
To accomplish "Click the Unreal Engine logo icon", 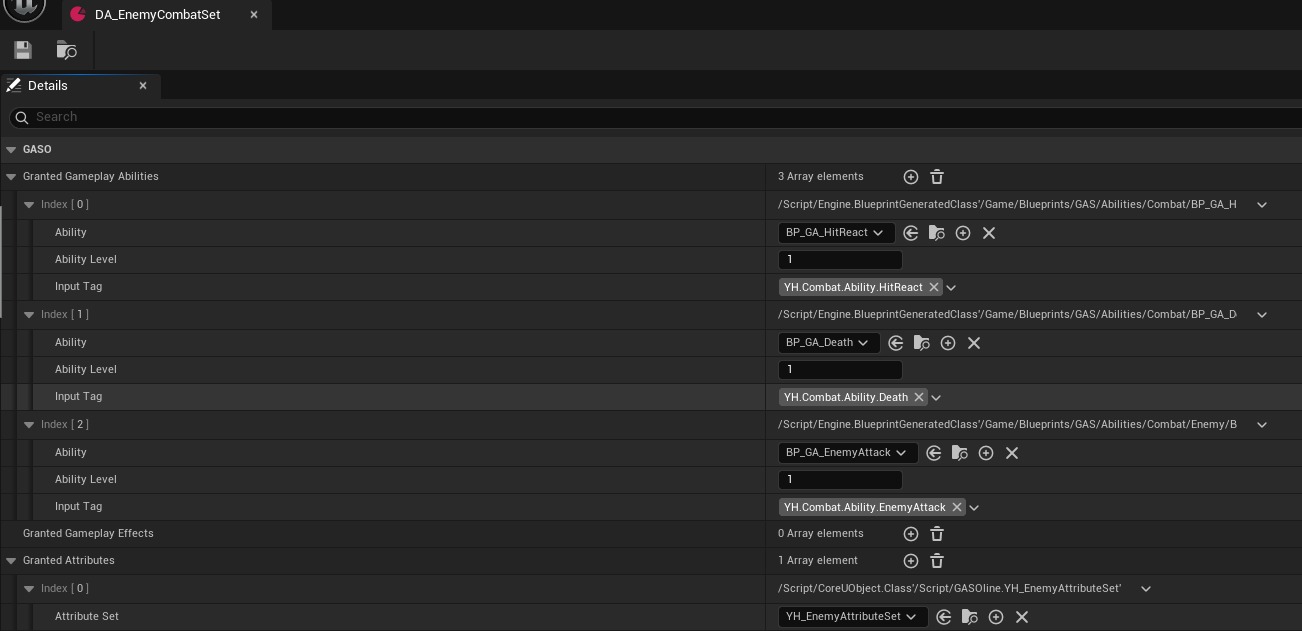I will 24,8.
